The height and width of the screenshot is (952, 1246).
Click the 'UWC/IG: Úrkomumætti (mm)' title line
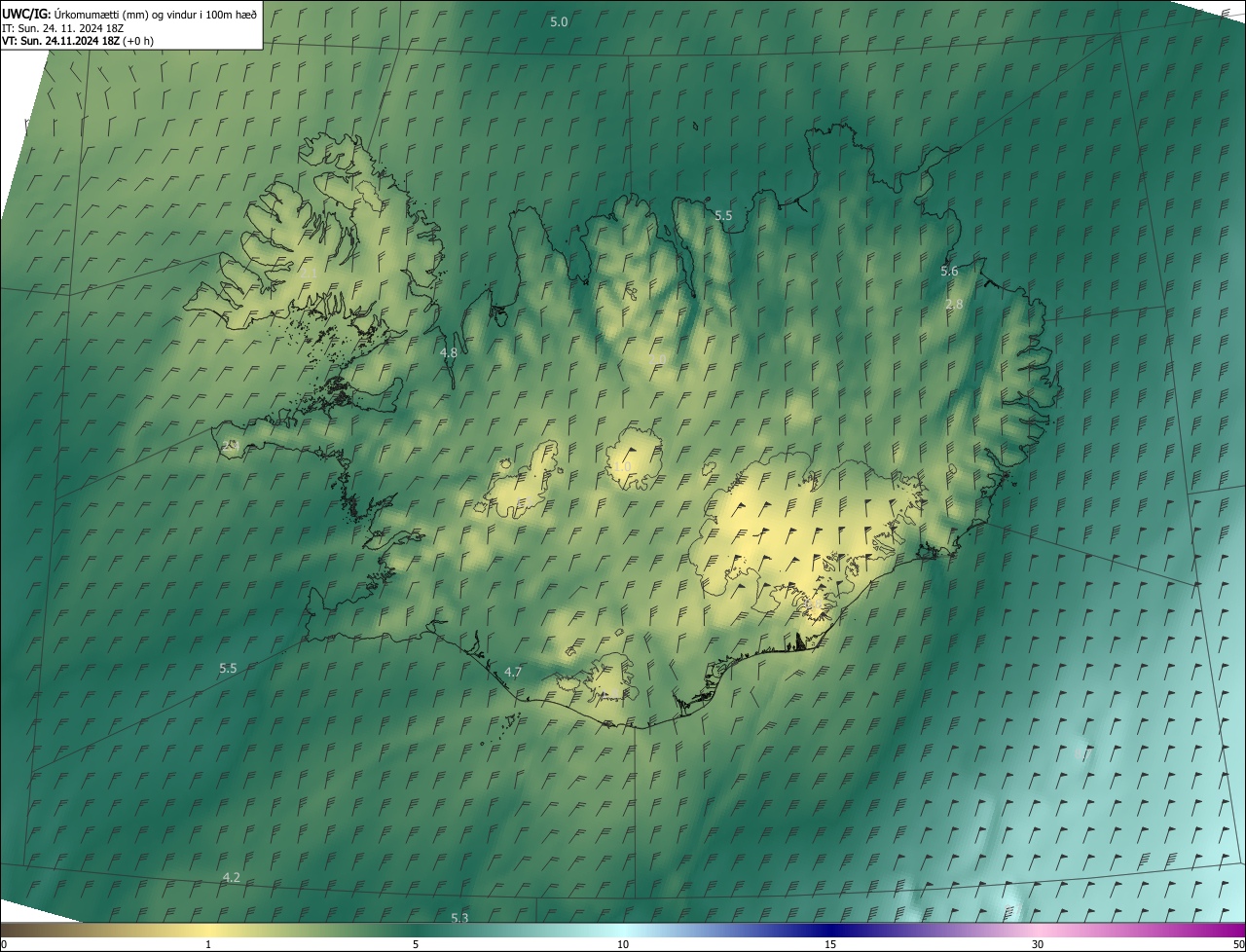(x=129, y=13)
